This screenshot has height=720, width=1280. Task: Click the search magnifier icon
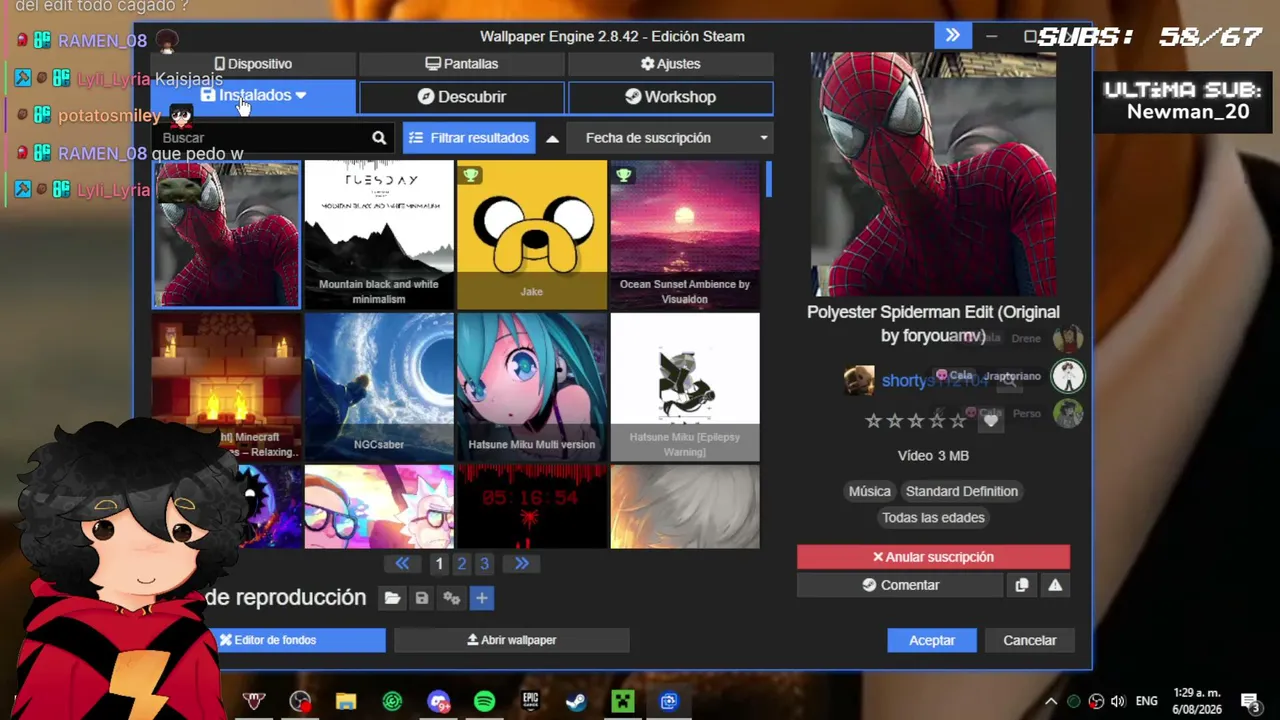(379, 138)
